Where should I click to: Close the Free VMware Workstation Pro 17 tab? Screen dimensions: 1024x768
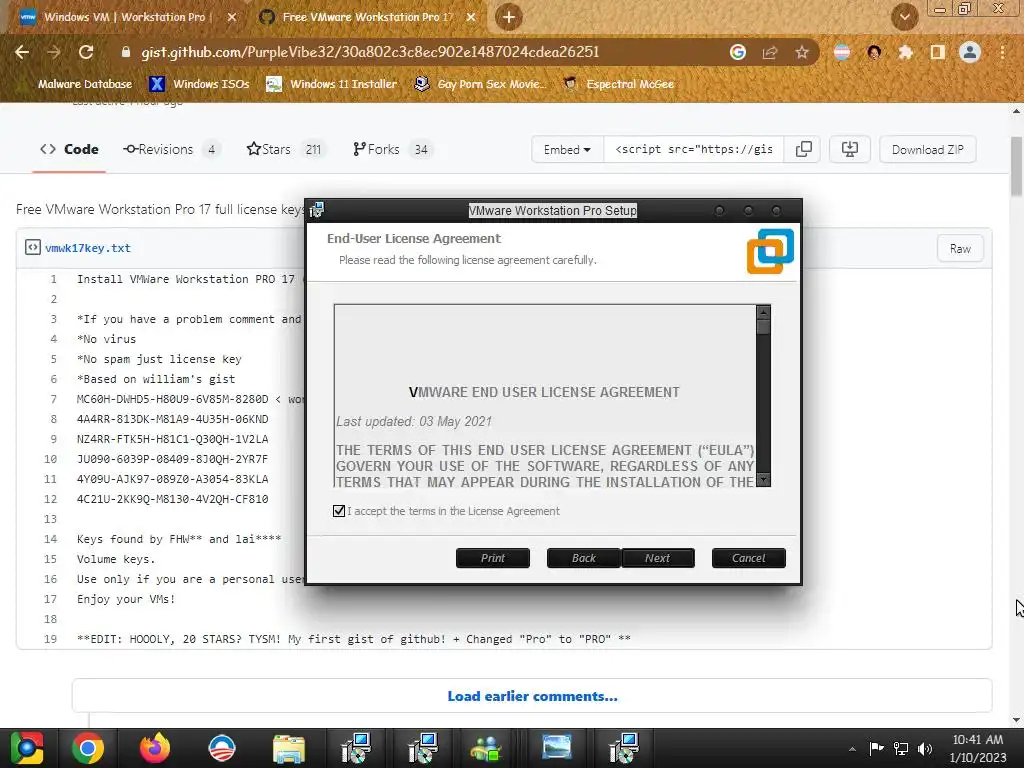point(471,17)
